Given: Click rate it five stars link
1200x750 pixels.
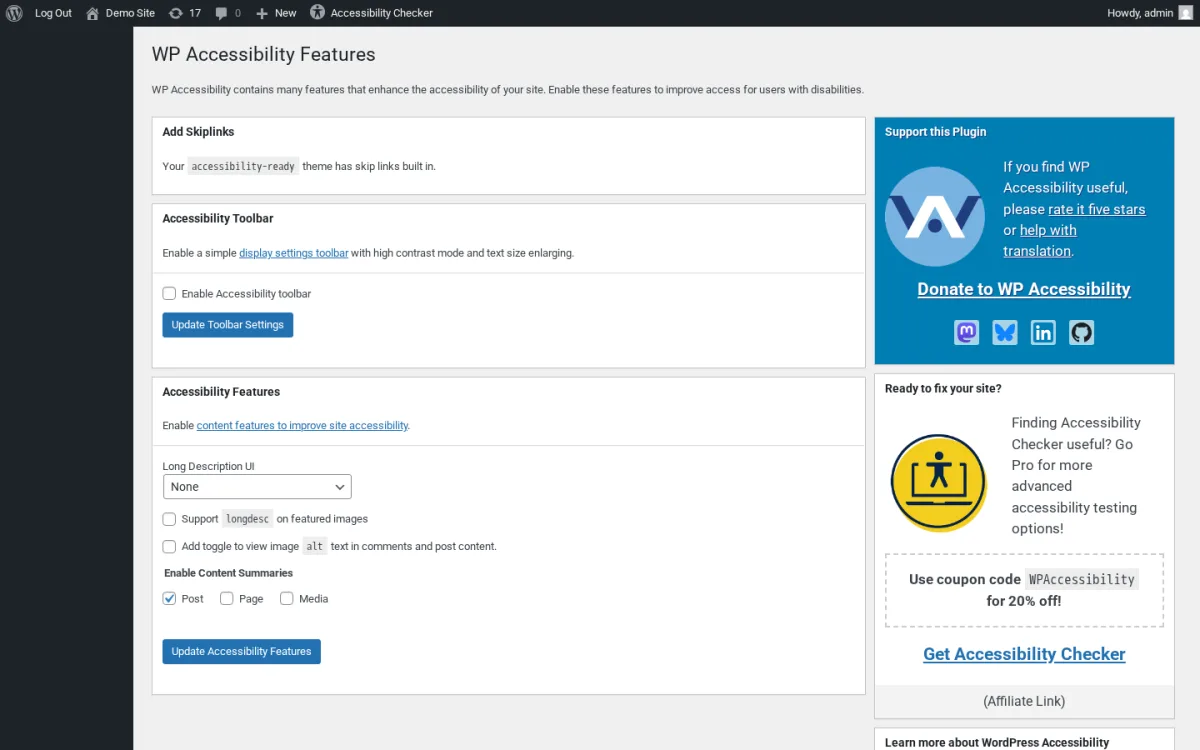Looking at the screenshot, I should 1096,209.
